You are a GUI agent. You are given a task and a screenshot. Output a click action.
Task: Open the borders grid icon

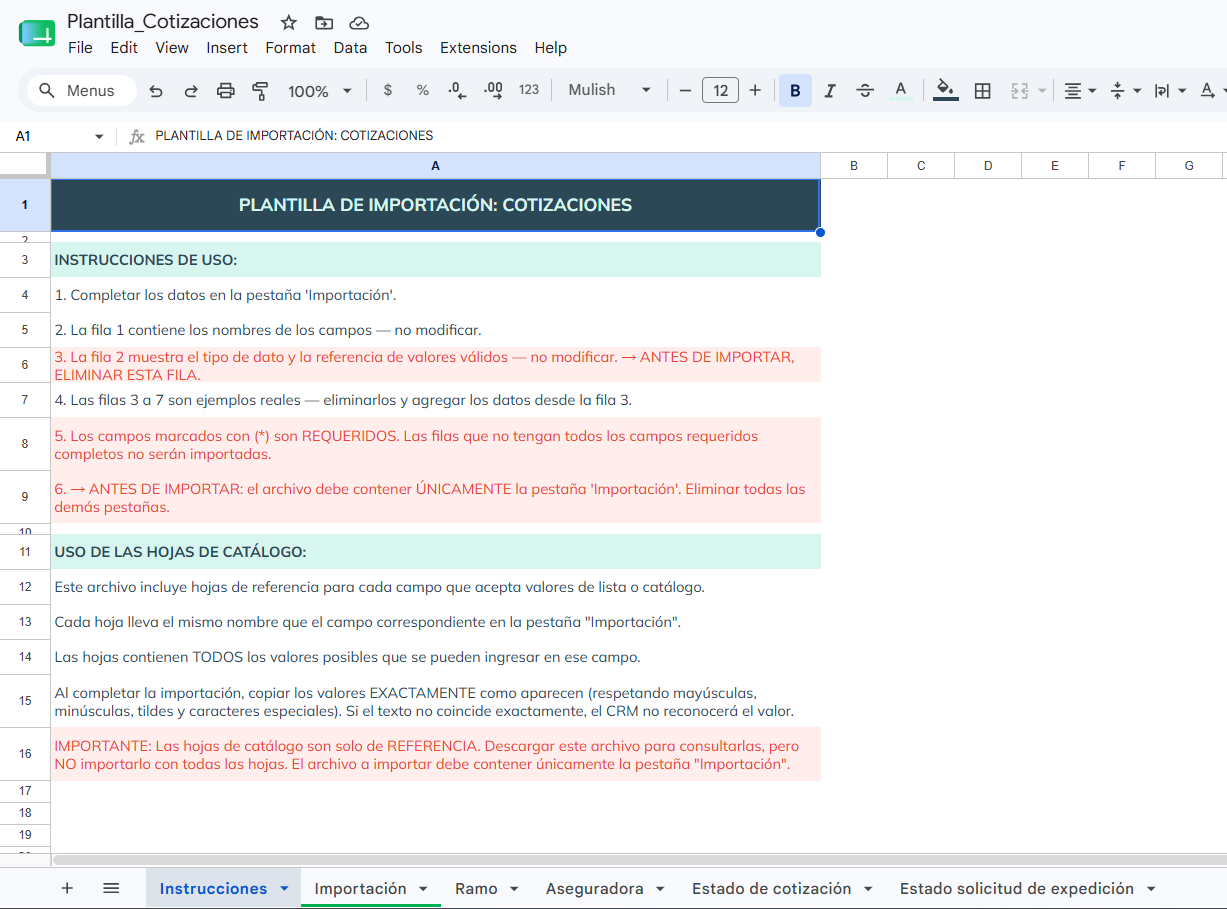click(982, 91)
